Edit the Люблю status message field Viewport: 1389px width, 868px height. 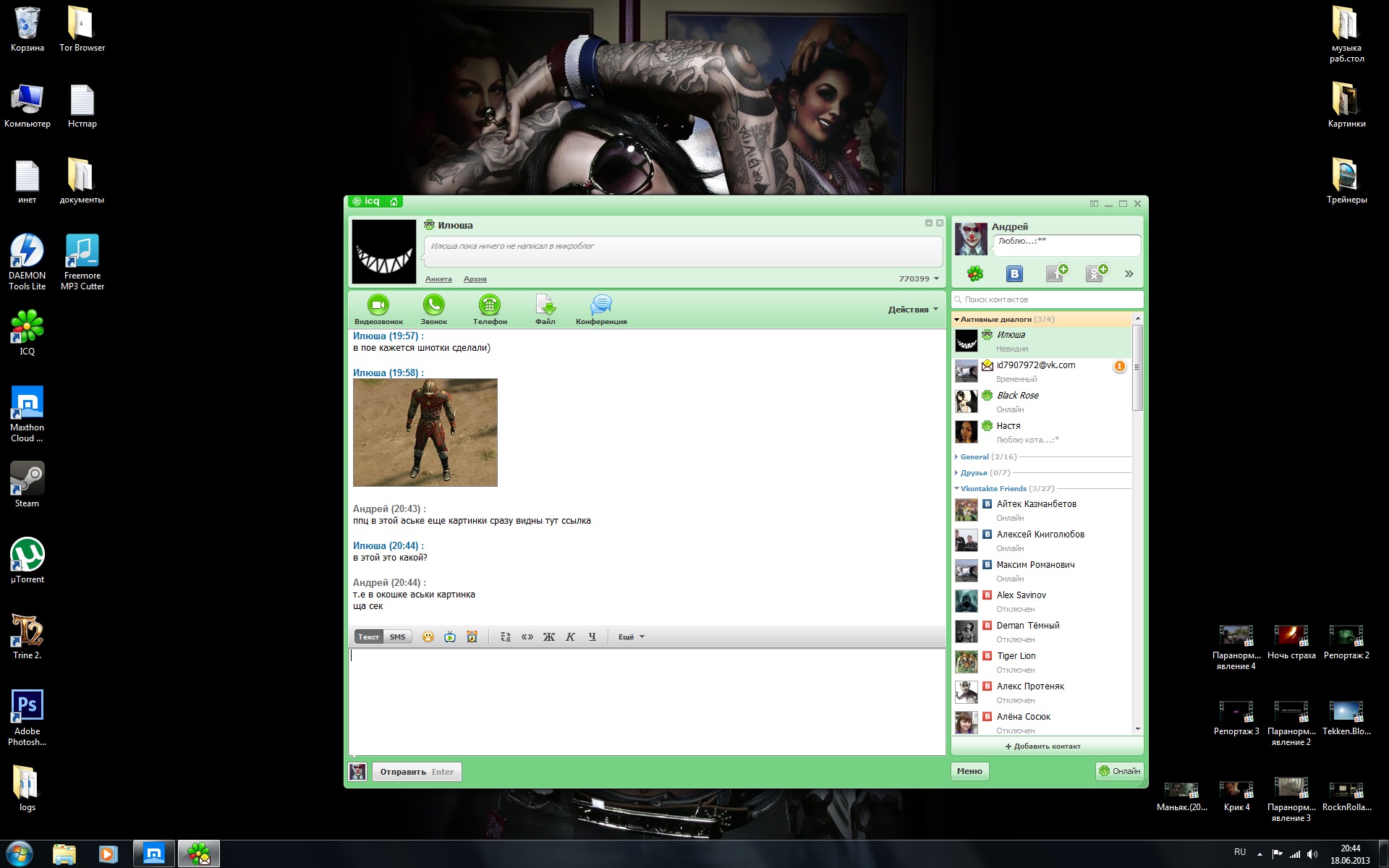pyautogui.click(x=1067, y=244)
